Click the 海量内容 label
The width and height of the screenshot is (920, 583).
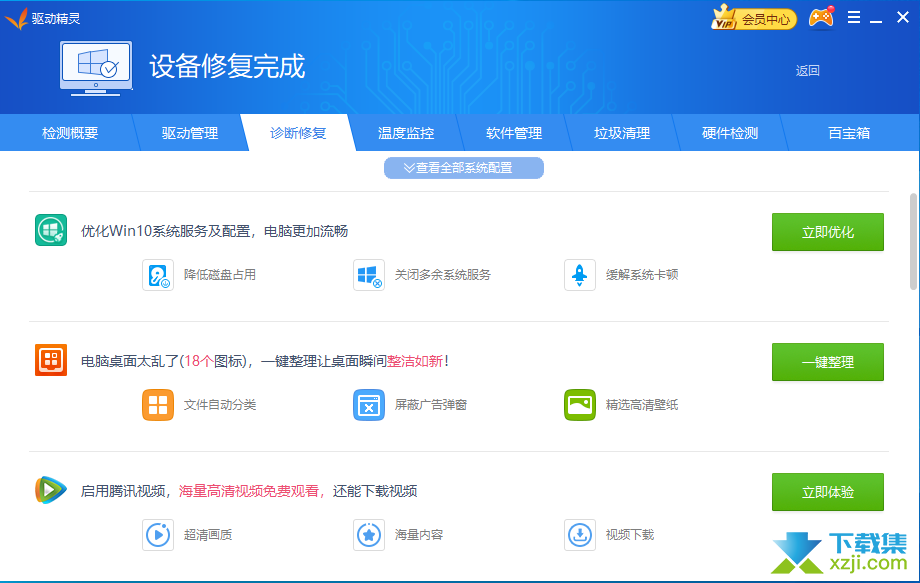[x=418, y=535]
